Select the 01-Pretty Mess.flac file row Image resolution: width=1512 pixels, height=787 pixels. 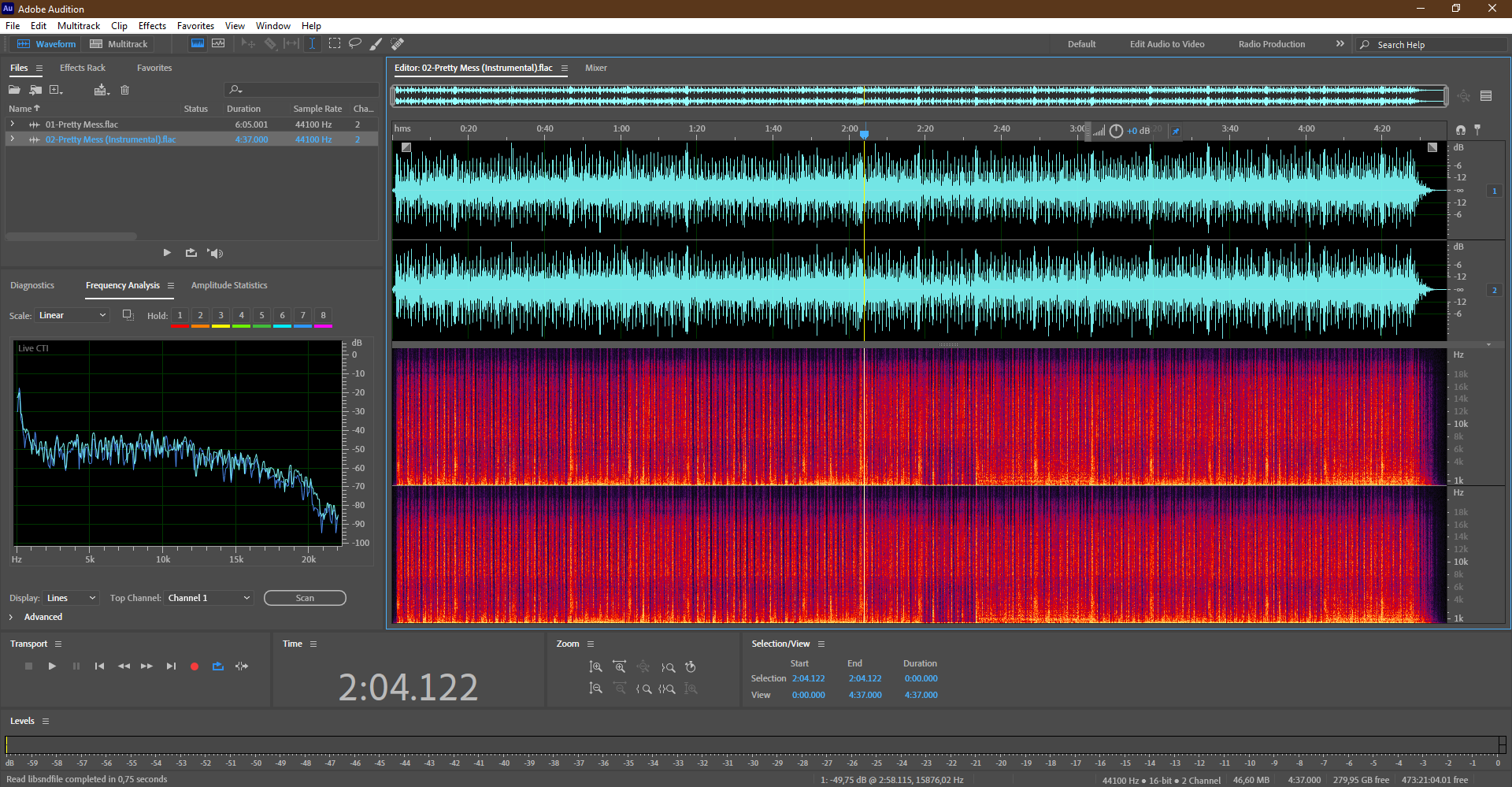pyautogui.click(x=191, y=124)
